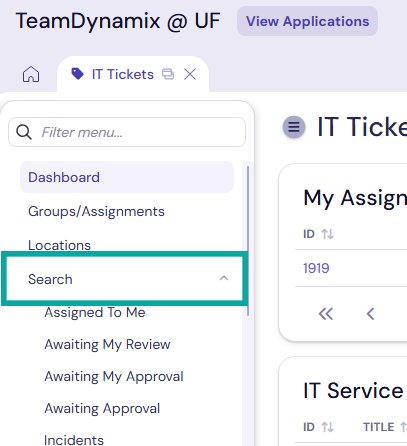Open the Dashboard menu item
This screenshot has height=446, width=407.
click(127, 177)
